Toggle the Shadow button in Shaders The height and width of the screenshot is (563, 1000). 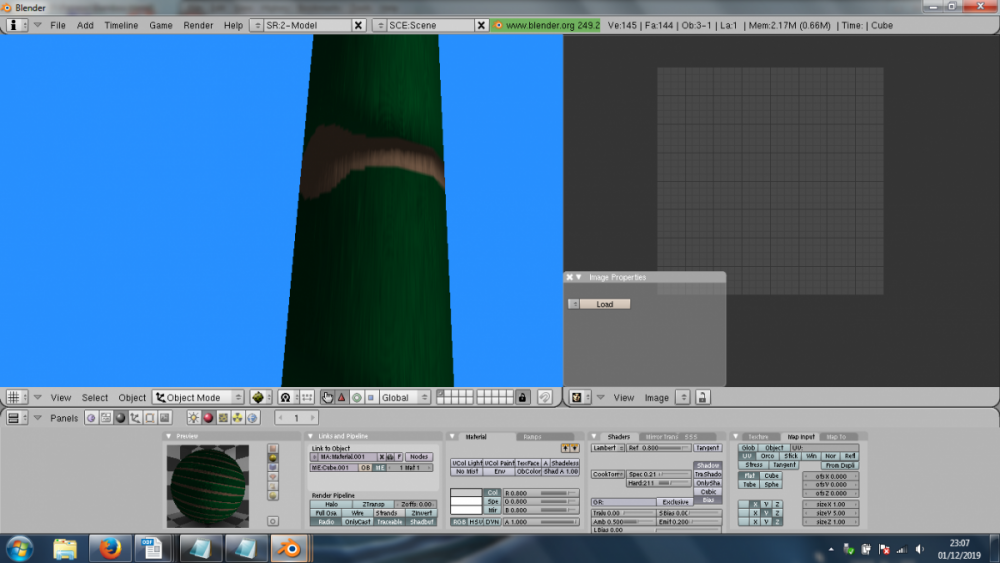point(708,466)
